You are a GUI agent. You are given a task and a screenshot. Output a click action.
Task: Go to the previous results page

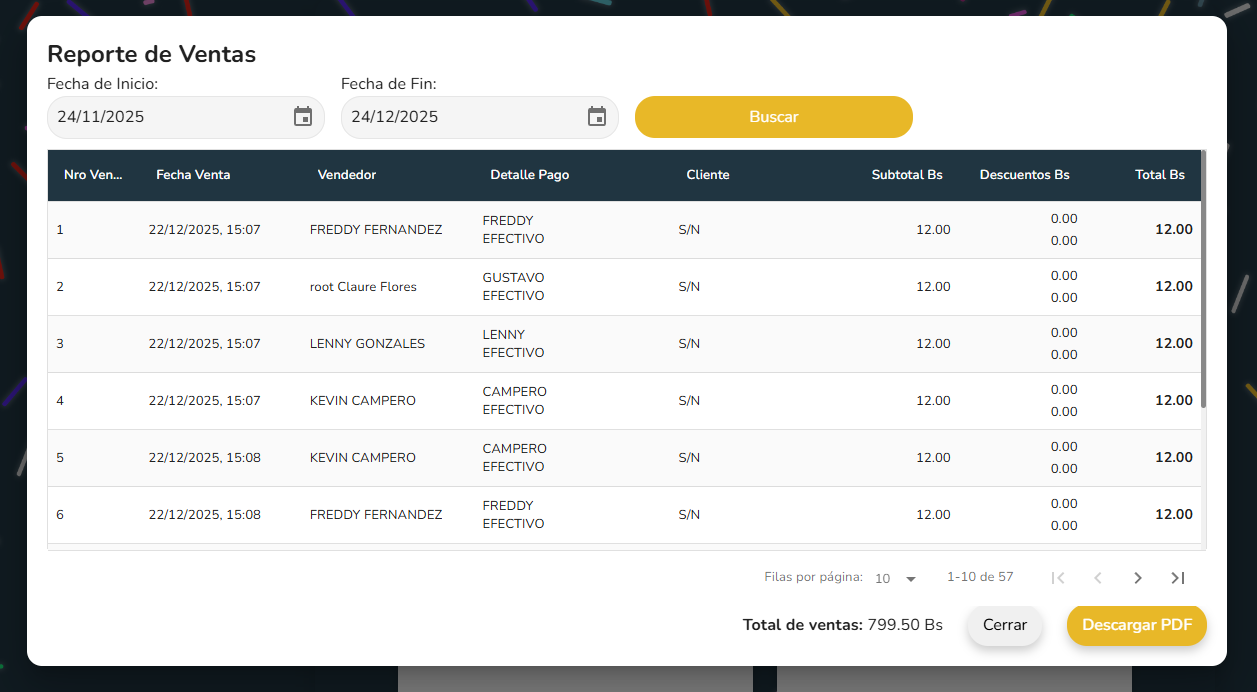tap(1097, 578)
